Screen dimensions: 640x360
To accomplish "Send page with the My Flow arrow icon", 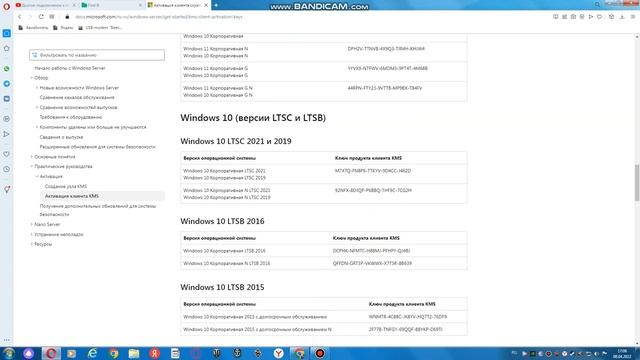I will click(x=591, y=17).
